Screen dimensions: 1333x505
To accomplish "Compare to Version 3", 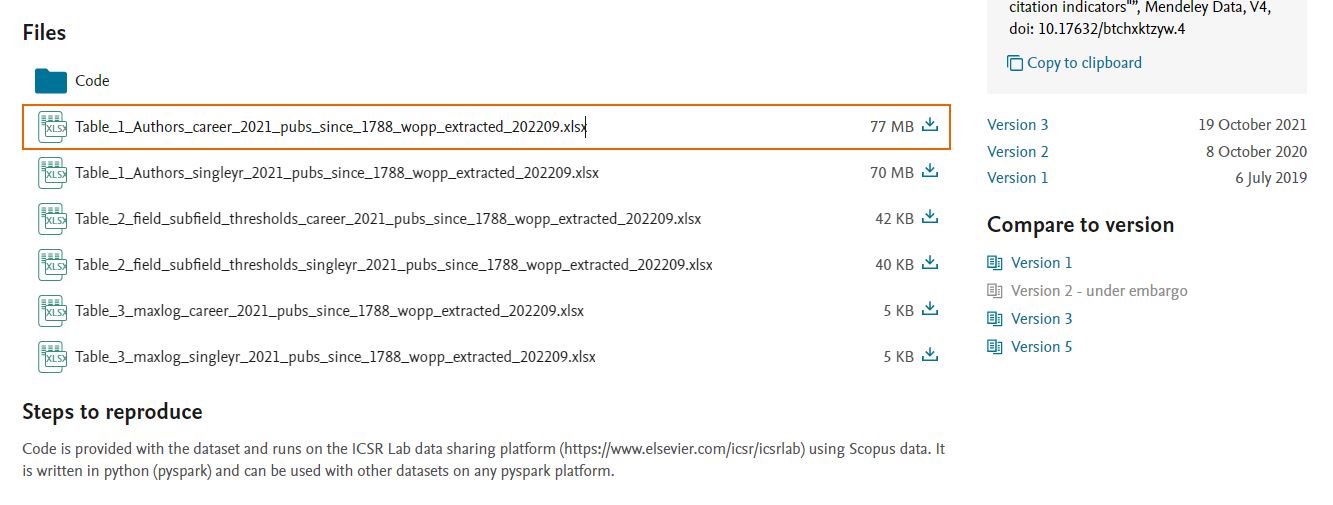I will click(x=1041, y=319).
